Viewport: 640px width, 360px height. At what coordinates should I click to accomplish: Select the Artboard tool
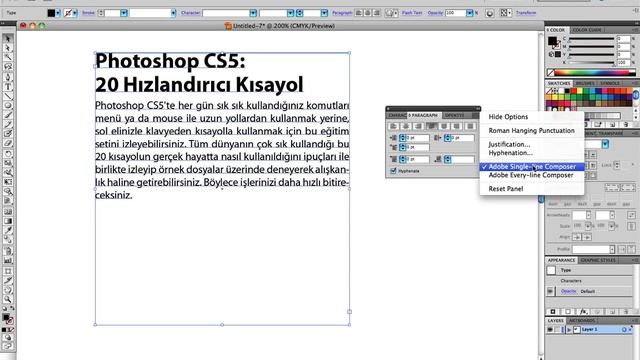pos(8,271)
